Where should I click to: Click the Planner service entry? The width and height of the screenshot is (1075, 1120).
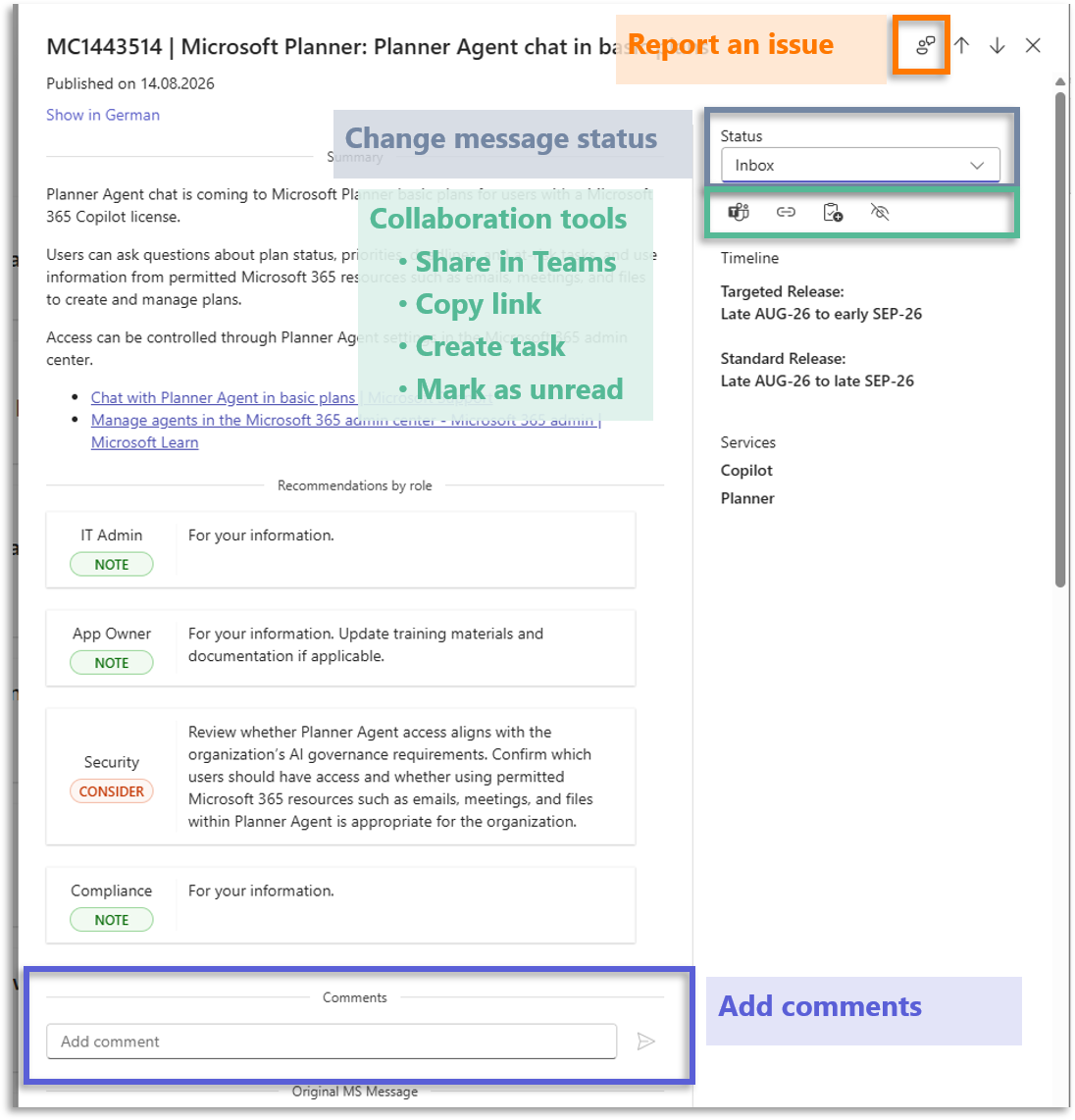[747, 498]
